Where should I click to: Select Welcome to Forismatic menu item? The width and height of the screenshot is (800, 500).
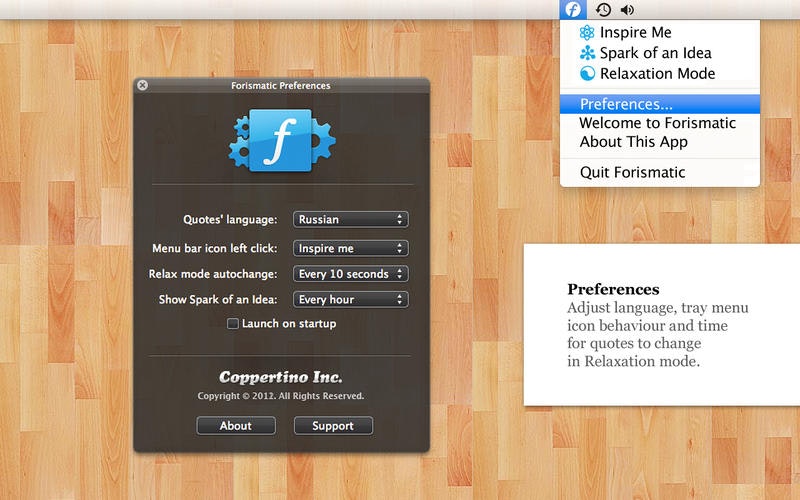(660, 123)
